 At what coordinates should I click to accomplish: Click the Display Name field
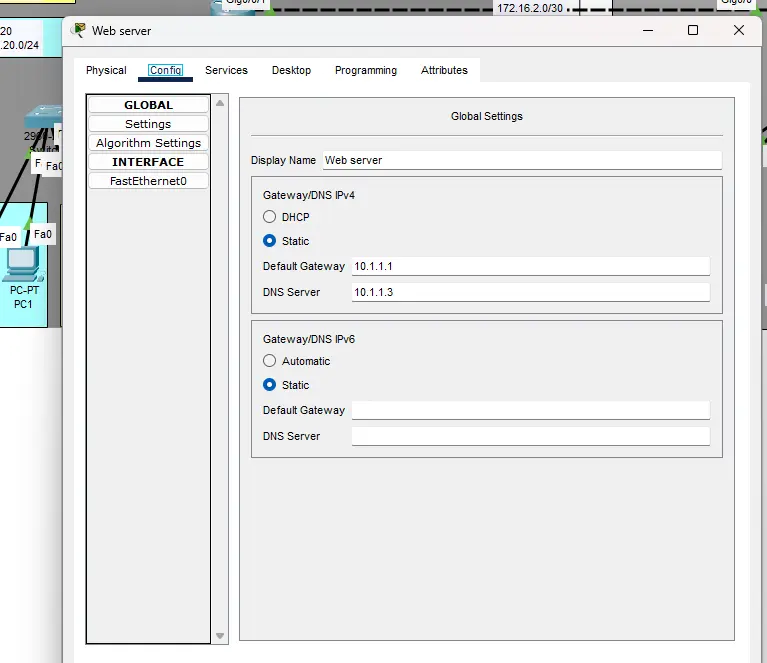coord(522,160)
